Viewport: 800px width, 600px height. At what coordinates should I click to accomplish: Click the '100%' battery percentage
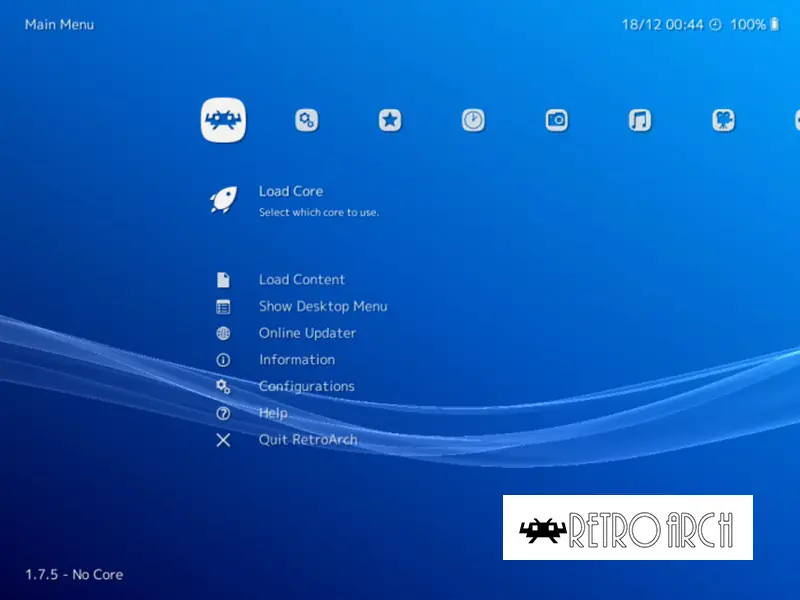748,24
